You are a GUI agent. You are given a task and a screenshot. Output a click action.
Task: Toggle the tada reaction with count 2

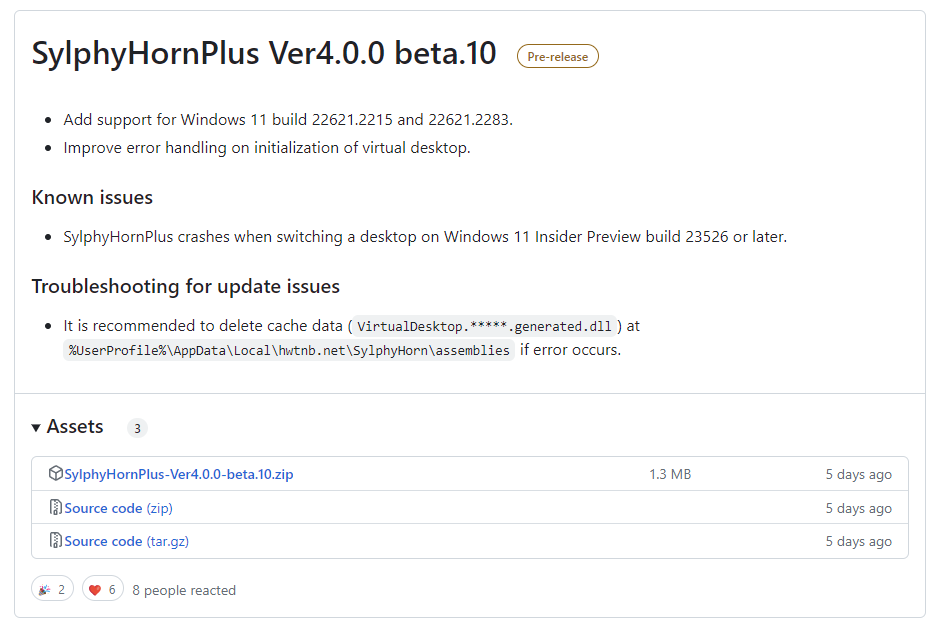(53, 589)
